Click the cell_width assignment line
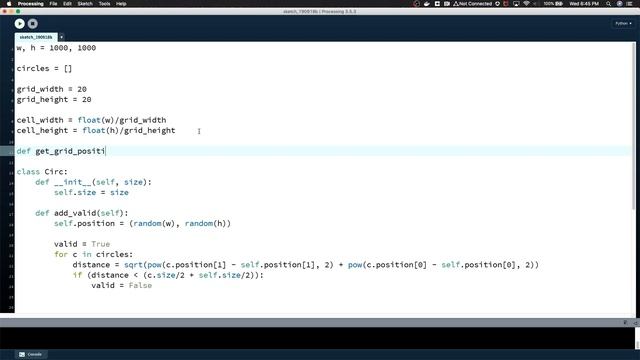Image resolution: width=640 pixels, height=360 pixels. coord(91,120)
